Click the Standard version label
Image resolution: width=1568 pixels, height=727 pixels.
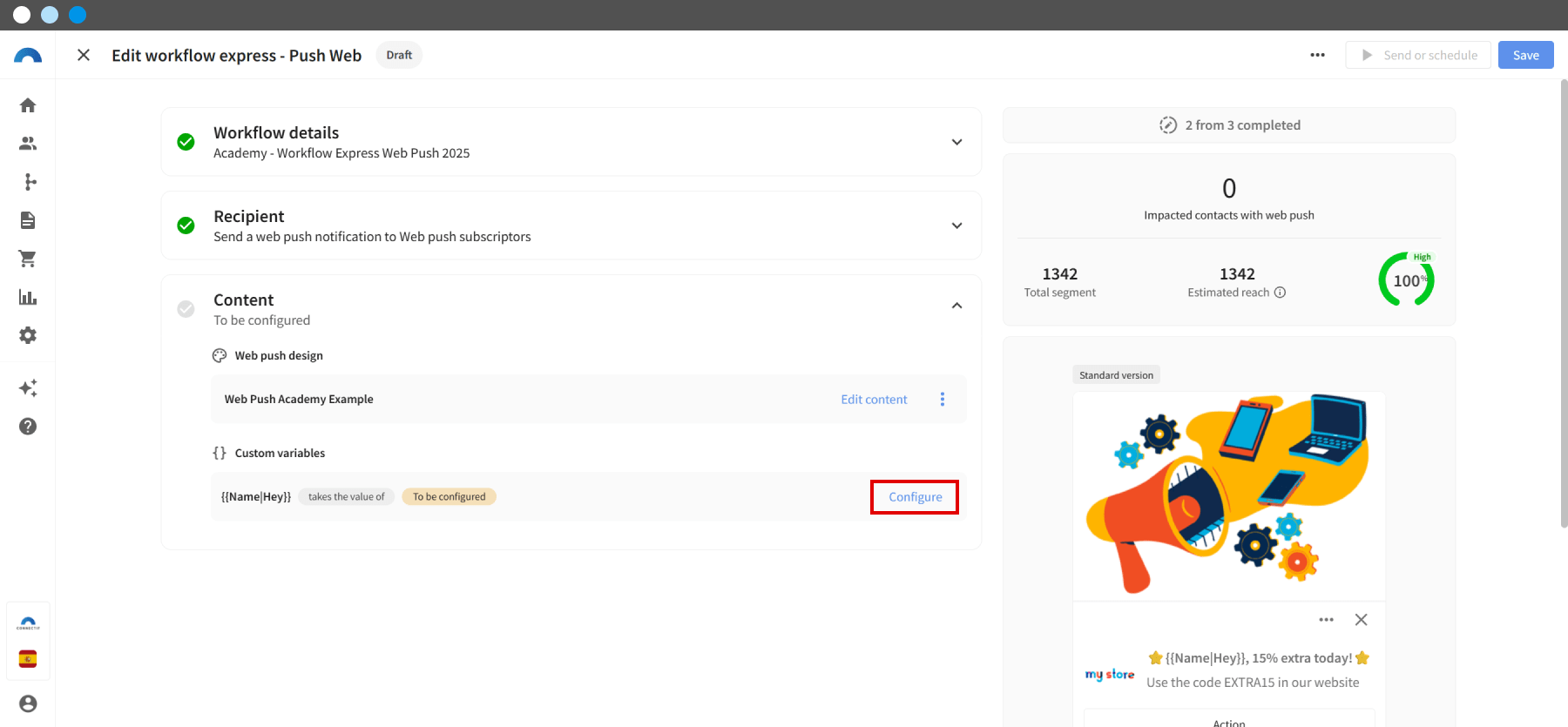click(x=1116, y=375)
